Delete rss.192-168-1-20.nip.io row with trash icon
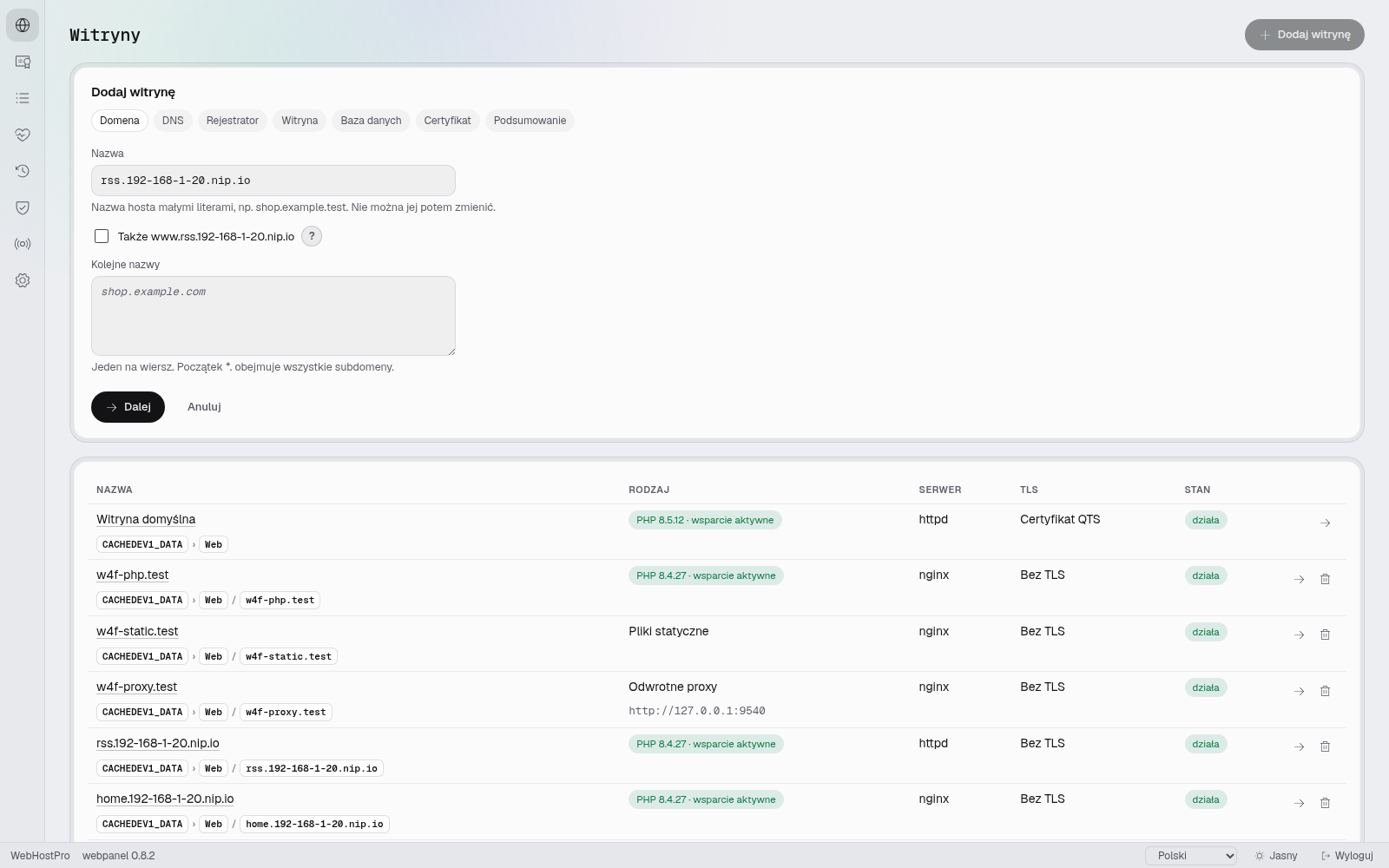Viewport: 1389px width, 868px height. pyautogui.click(x=1325, y=746)
